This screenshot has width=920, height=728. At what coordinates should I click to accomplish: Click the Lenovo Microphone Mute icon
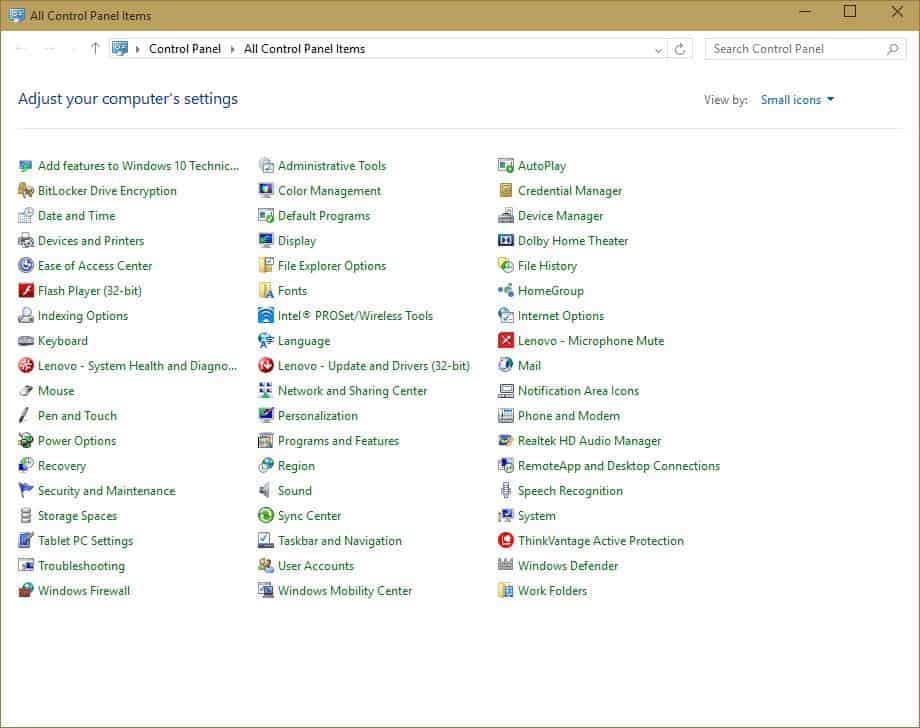tap(506, 341)
